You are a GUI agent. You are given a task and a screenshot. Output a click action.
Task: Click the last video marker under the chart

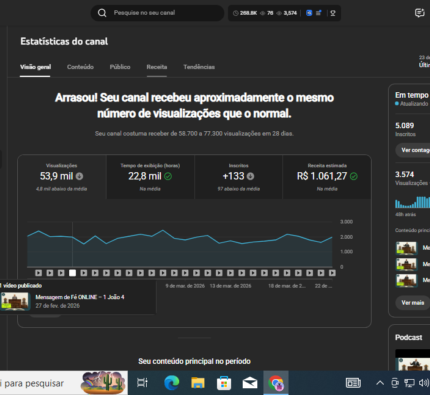[x=332, y=273]
